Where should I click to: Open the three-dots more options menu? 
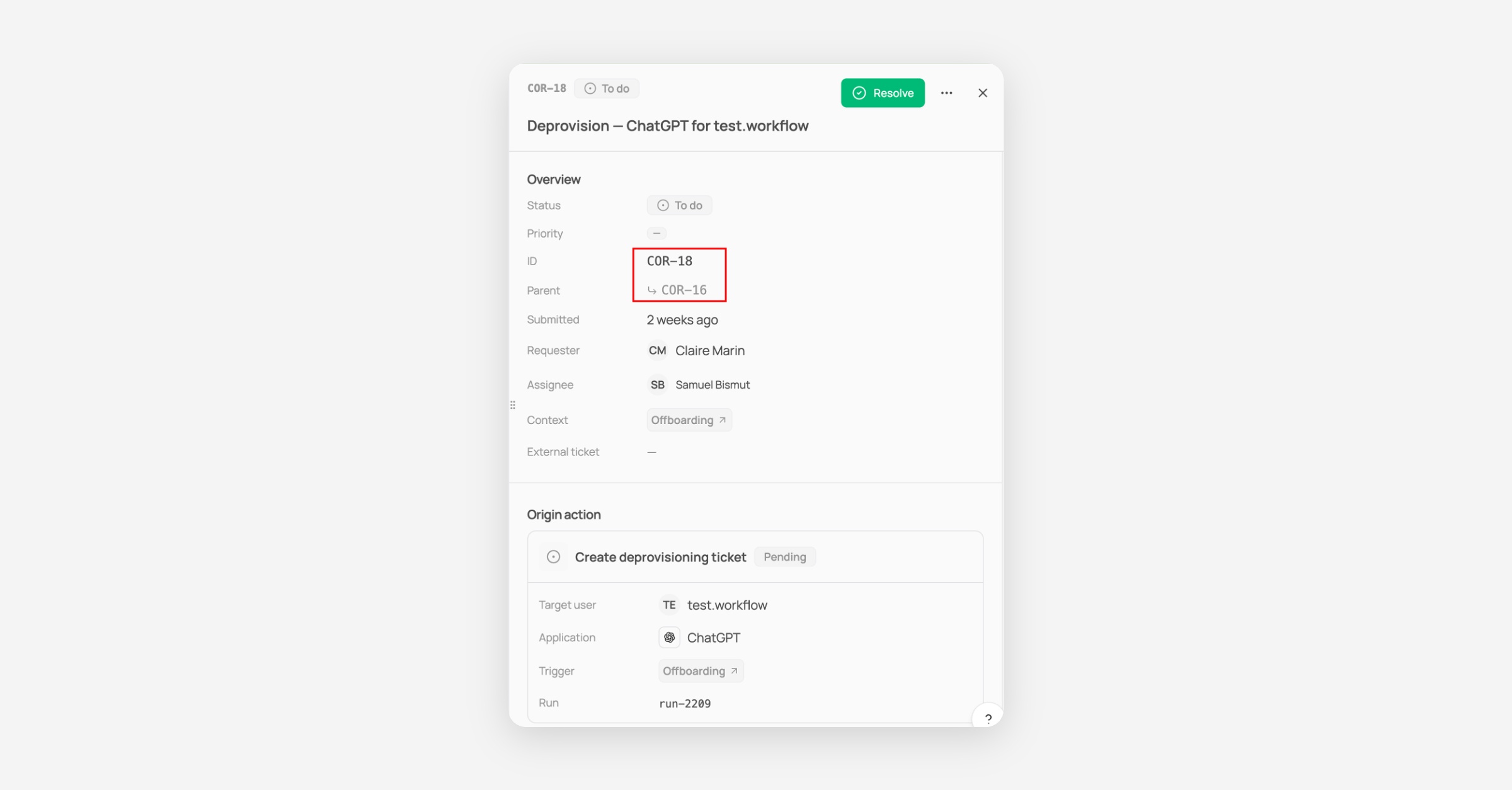[x=946, y=93]
